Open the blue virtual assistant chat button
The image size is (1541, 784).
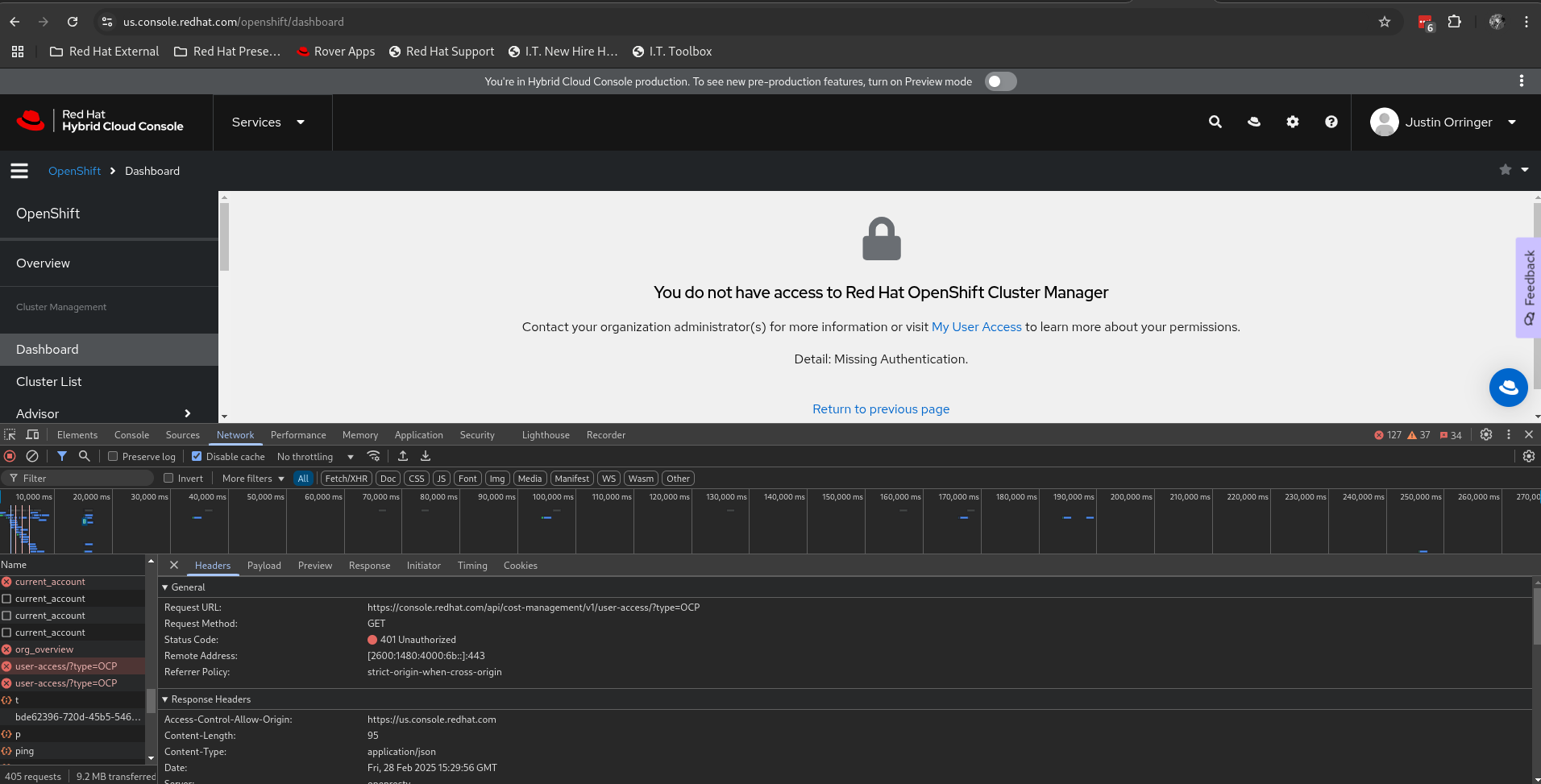pyautogui.click(x=1509, y=388)
